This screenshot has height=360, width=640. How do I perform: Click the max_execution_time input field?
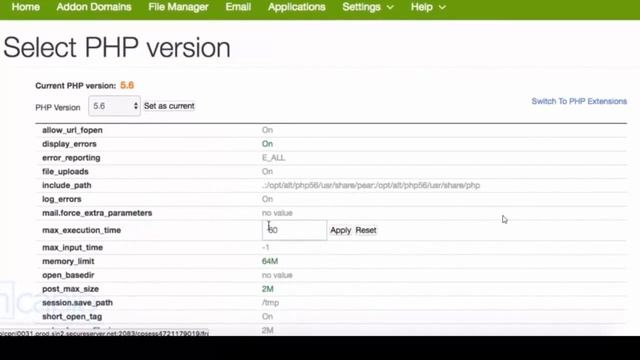click(294, 230)
